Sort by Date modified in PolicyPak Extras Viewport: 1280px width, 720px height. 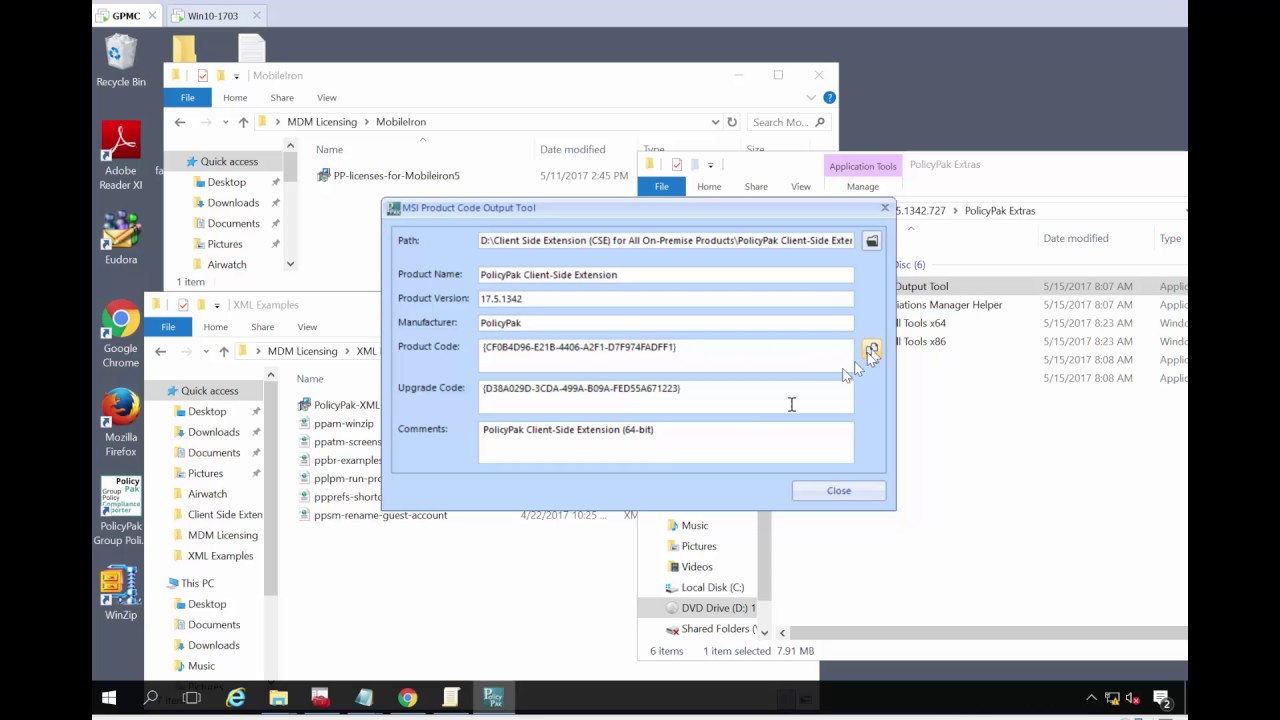tap(1075, 239)
